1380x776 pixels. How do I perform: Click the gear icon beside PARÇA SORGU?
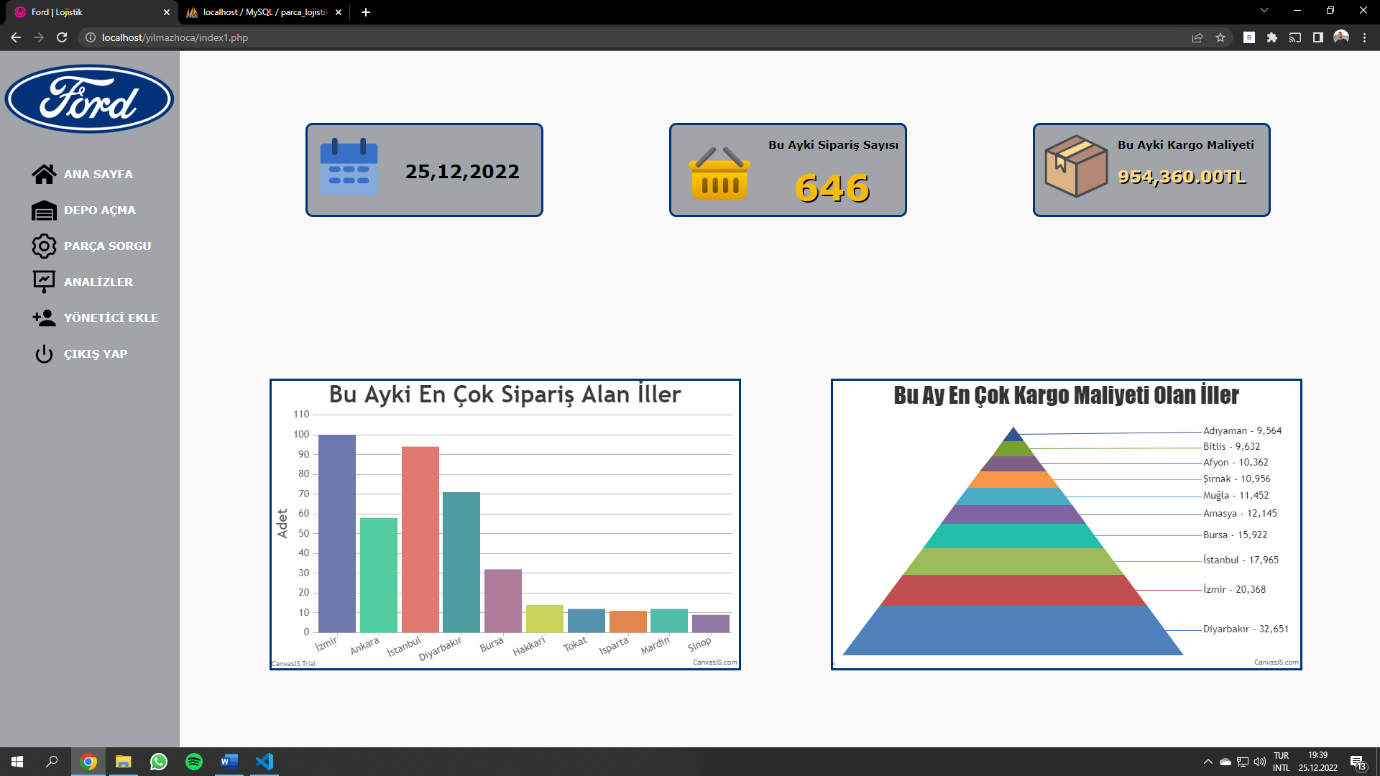(44, 246)
